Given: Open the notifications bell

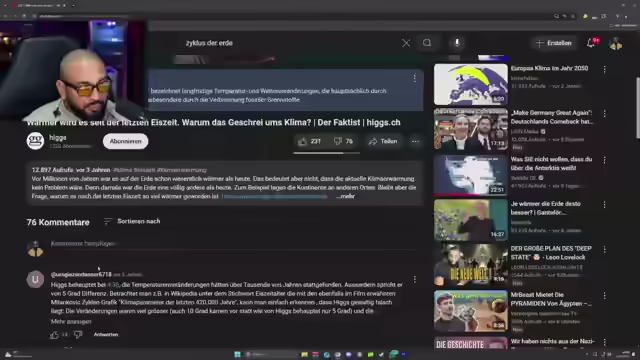Looking at the screenshot, I should pos(591,42).
